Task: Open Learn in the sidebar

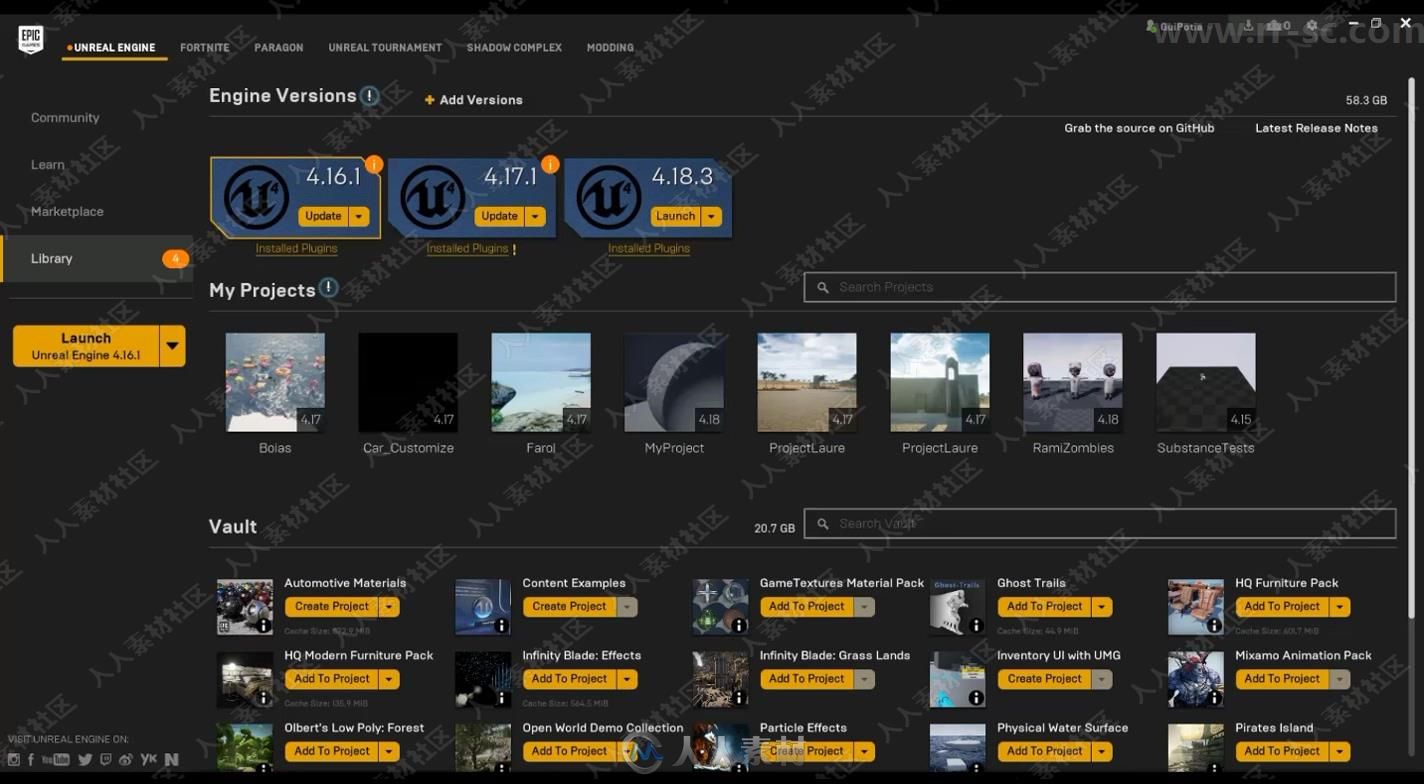Action: 48,165
